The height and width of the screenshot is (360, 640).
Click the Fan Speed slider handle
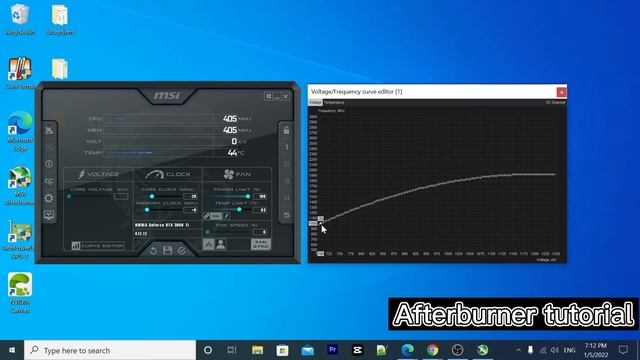pos(207,232)
